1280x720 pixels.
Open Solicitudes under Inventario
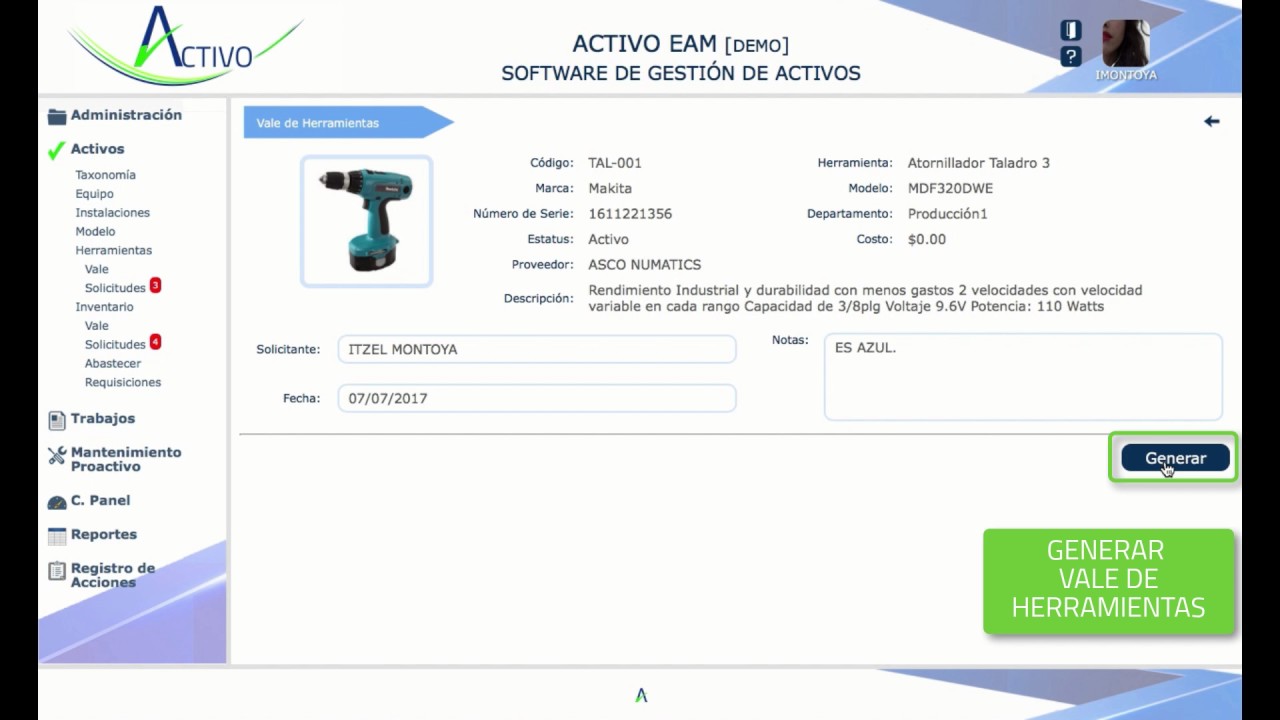click(x=115, y=344)
